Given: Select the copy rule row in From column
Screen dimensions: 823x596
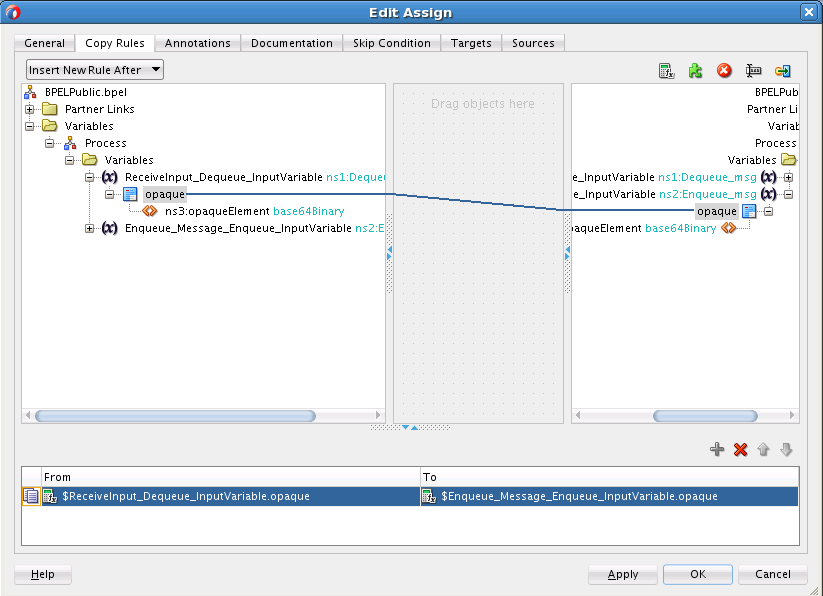Looking at the screenshot, I should 231,496.
